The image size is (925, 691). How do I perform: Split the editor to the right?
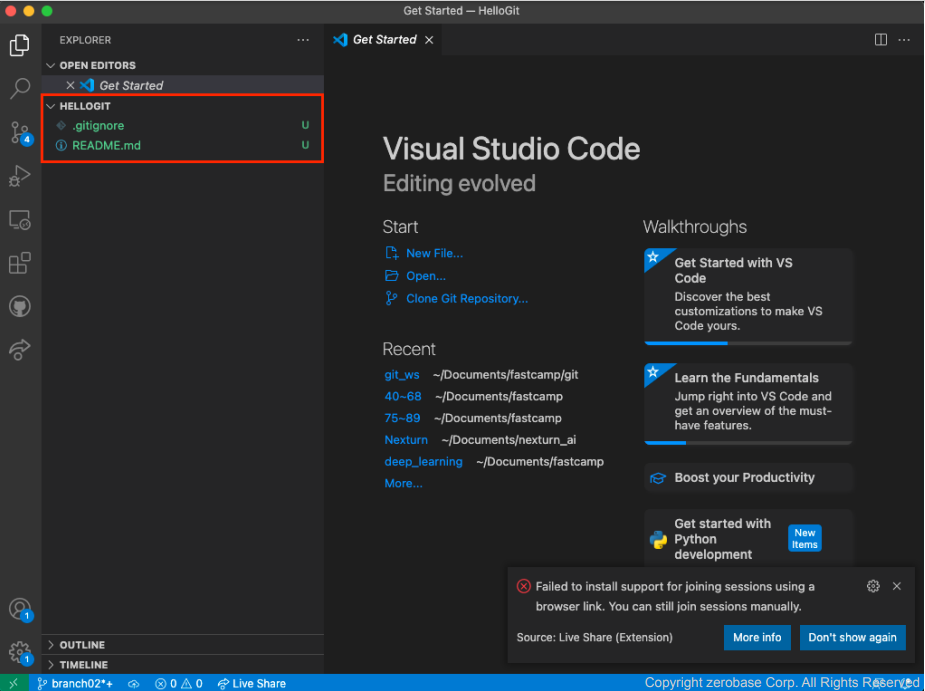(880, 40)
